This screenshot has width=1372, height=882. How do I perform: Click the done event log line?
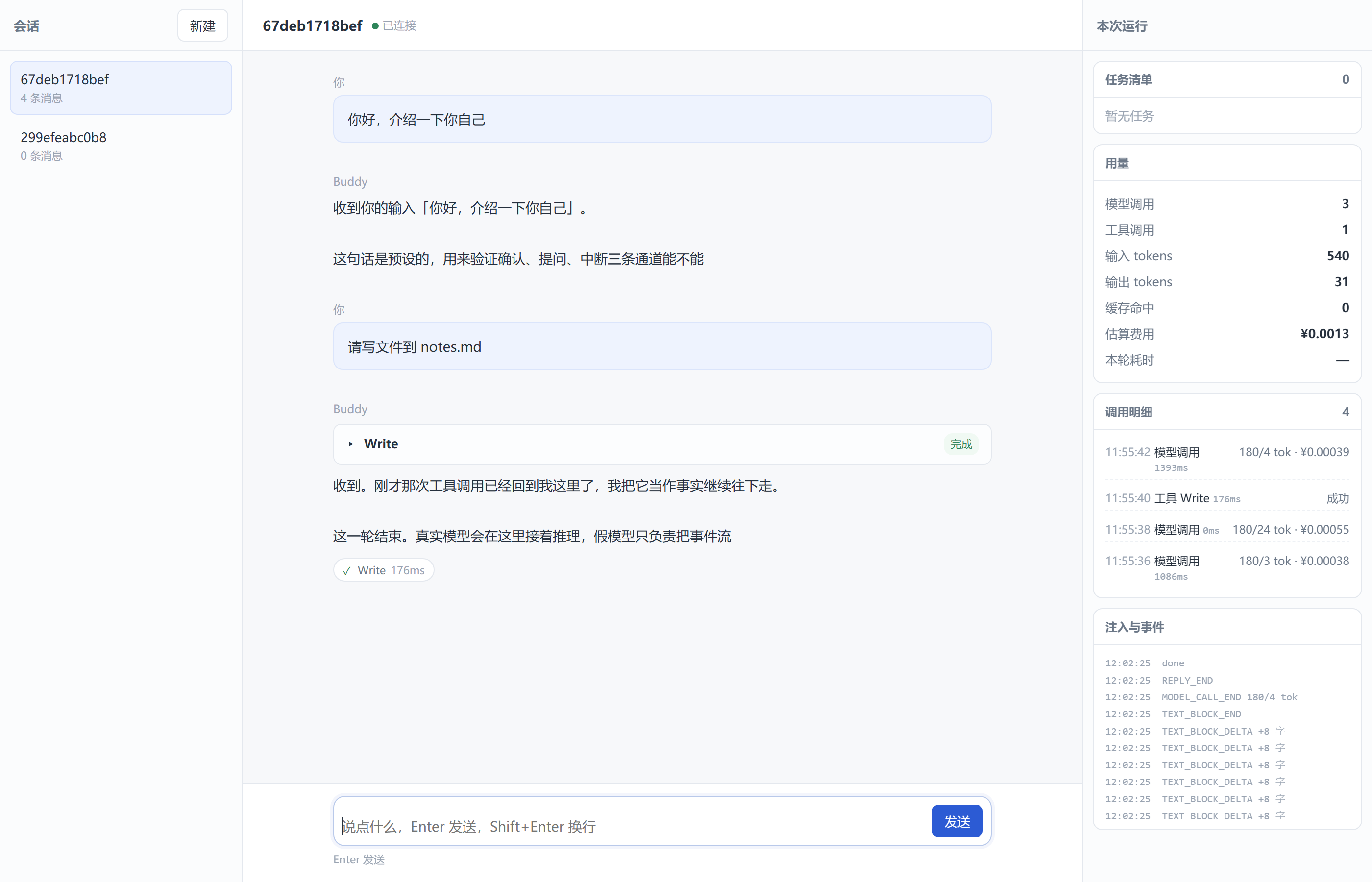1226,663
